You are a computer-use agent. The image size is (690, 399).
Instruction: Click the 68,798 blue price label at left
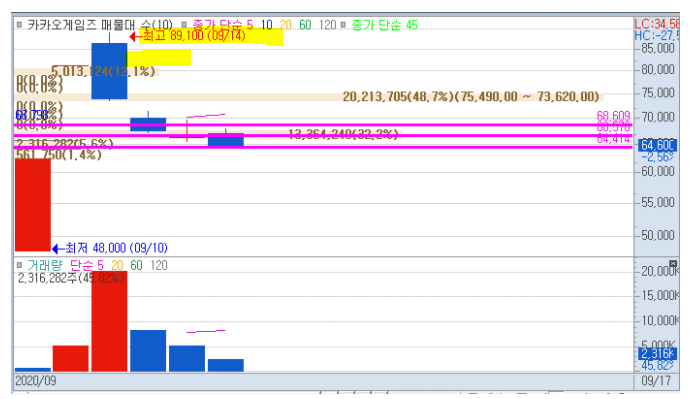pos(32,115)
